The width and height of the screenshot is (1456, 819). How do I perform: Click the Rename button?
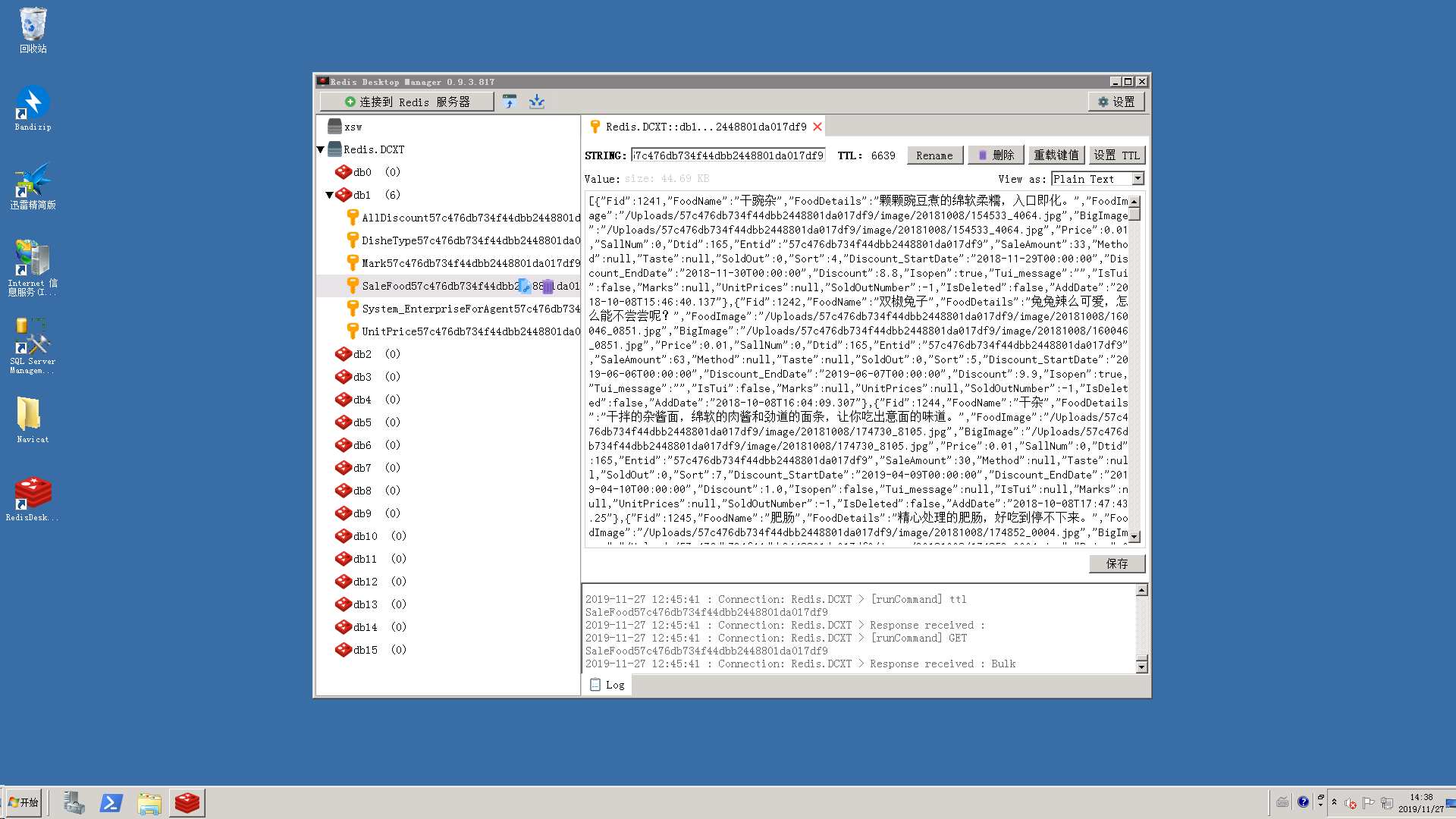coord(934,155)
